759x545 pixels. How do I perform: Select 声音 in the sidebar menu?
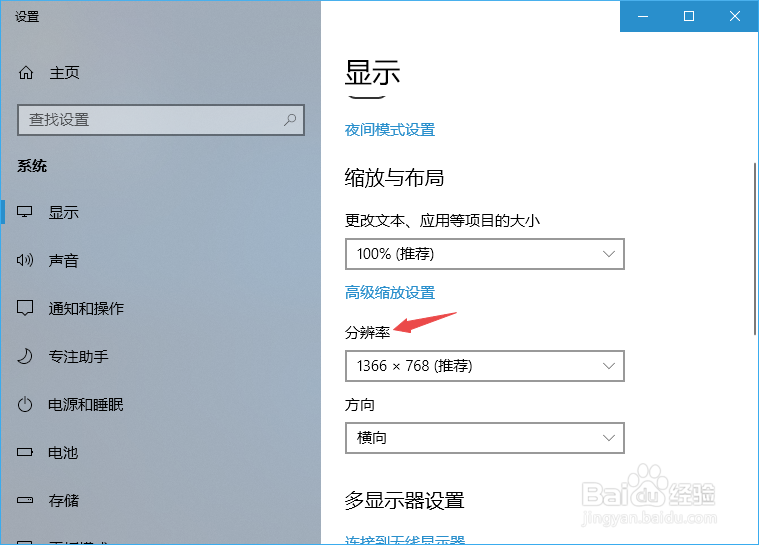coord(64,261)
